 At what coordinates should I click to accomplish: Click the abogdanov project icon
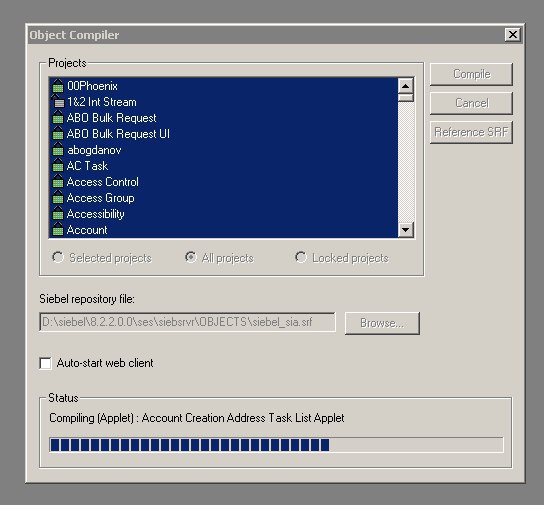(x=58, y=150)
